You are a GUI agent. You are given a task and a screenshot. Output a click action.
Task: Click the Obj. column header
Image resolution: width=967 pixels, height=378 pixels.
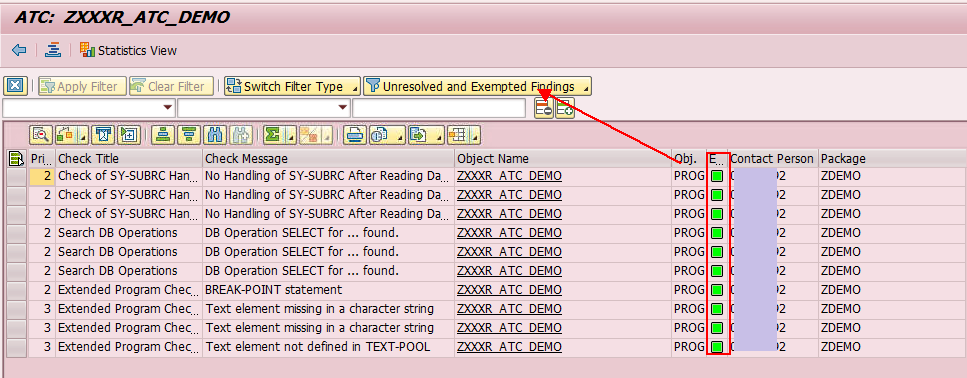pos(689,158)
